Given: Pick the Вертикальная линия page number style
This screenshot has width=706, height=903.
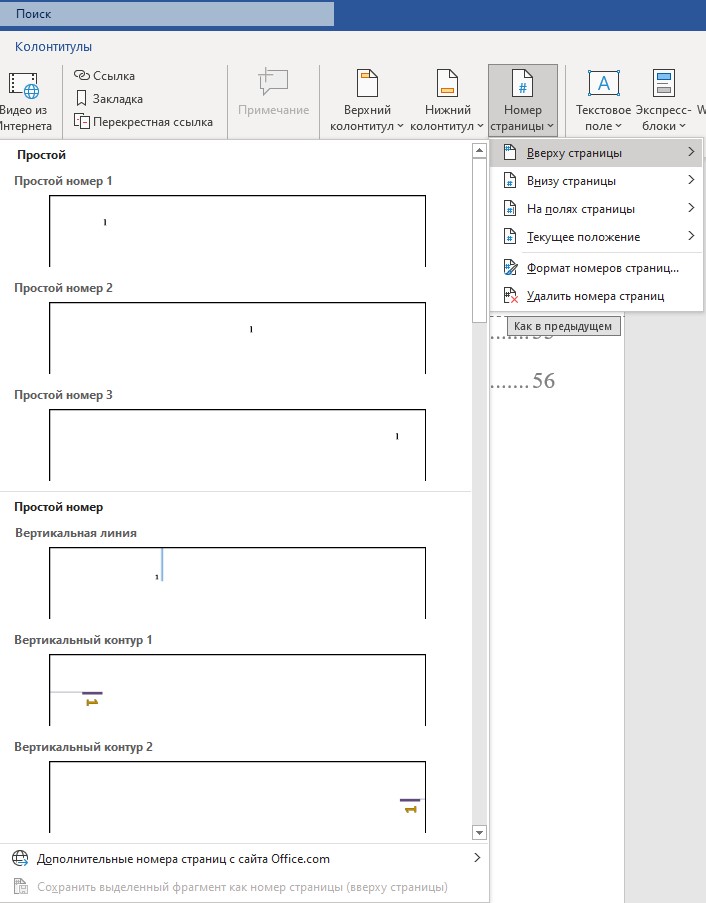Looking at the screenshot, I should coord(237,582).
